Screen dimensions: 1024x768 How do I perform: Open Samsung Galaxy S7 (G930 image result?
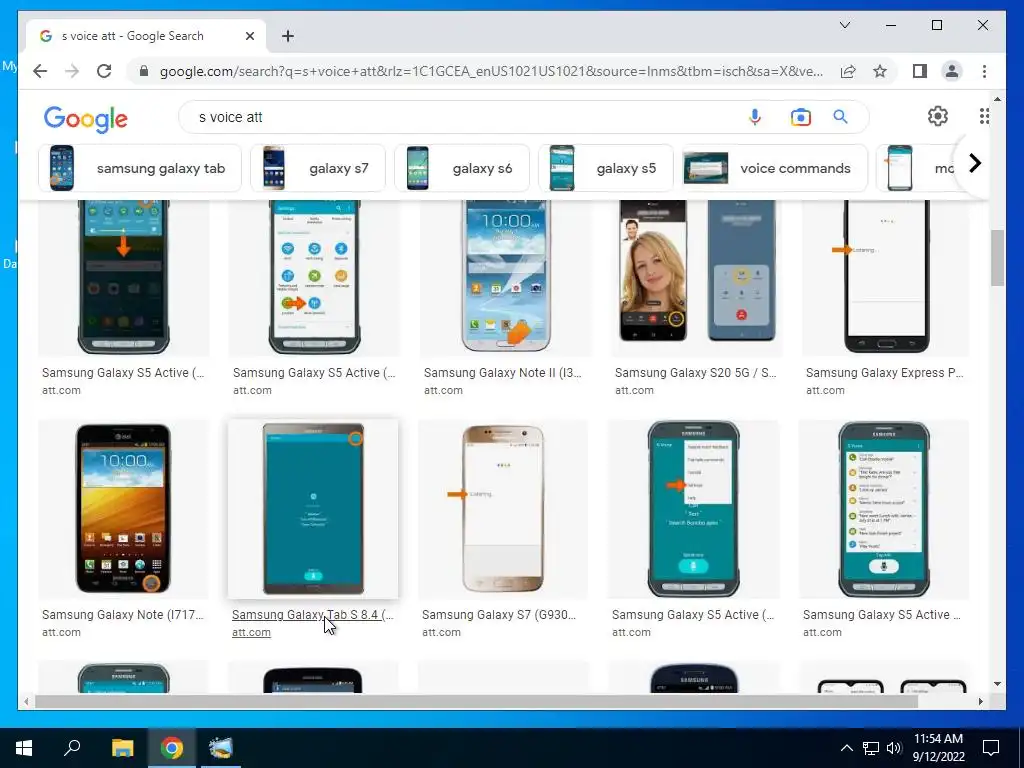coord(503,509)
